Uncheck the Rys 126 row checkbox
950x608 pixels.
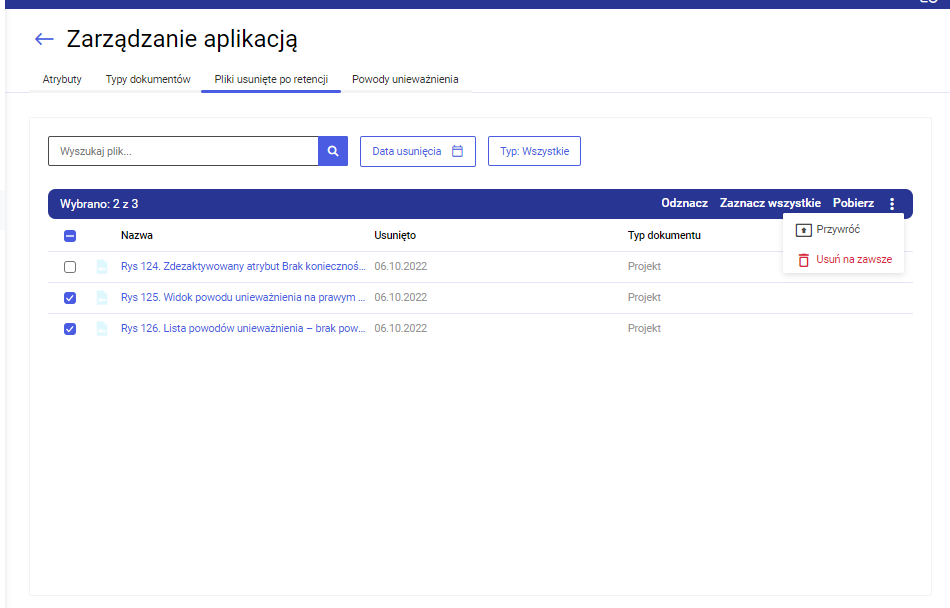[x=70, y=328]
